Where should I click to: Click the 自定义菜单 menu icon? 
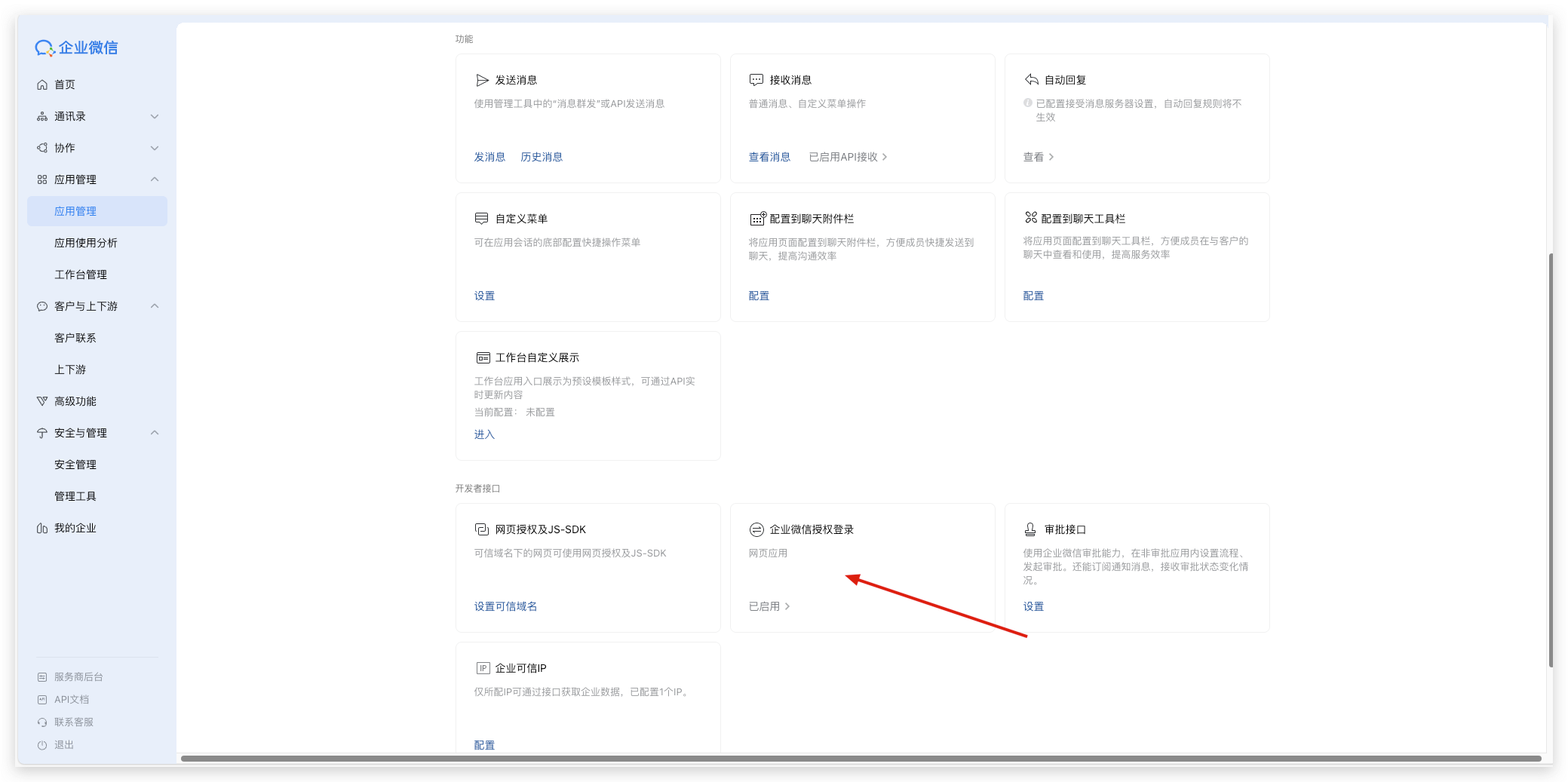click(x=481, y=219)
